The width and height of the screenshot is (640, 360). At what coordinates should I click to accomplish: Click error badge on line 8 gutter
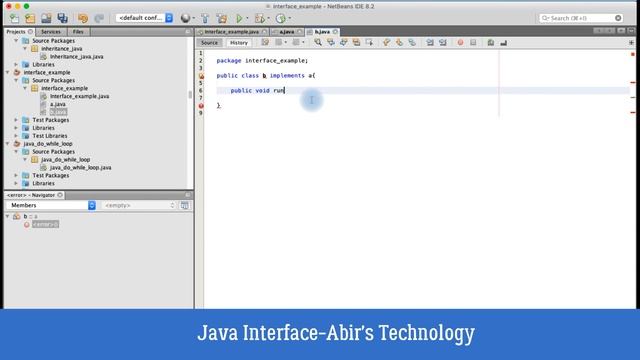click(x=201, y=106)
